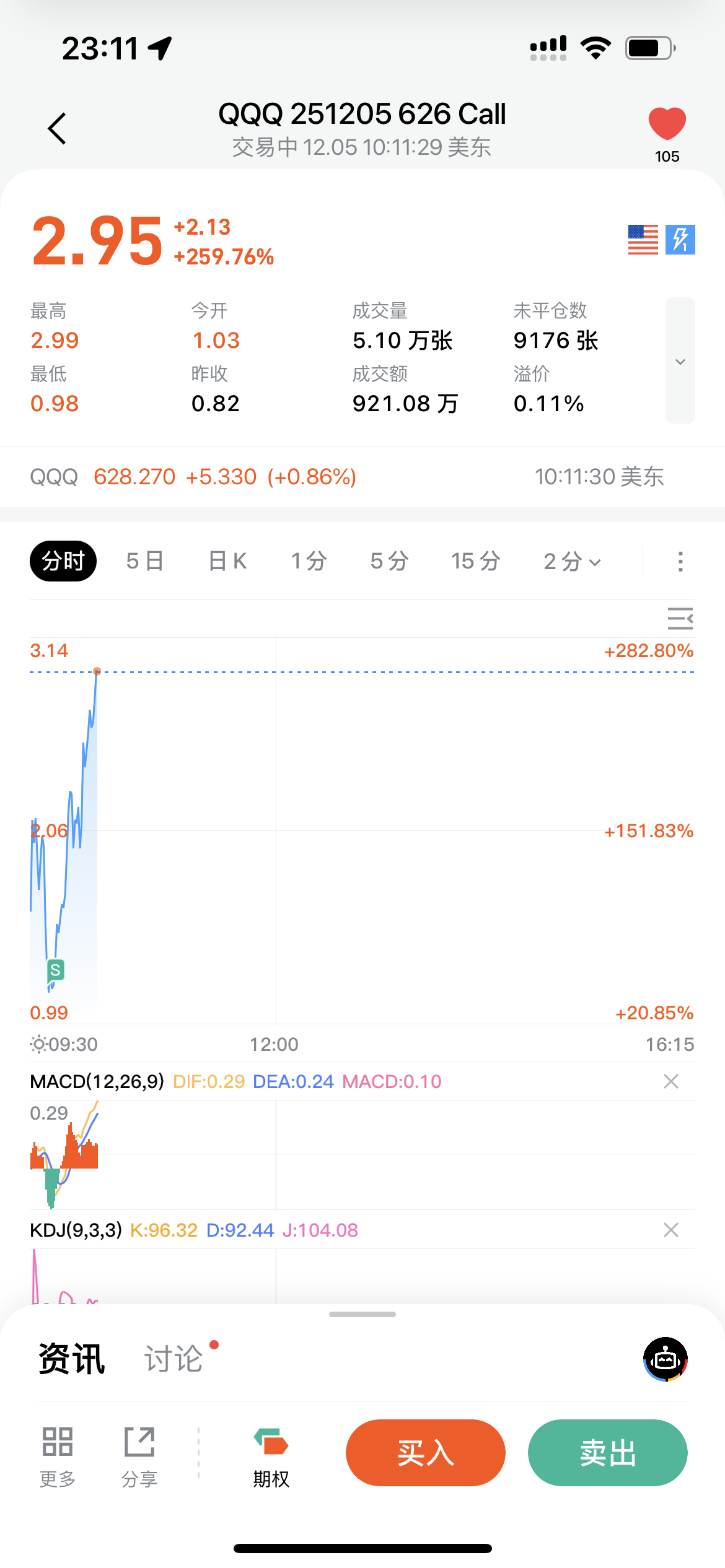The image size is (725, 1568).
Task: Open the AI robot assistant icon
Action: pyautogui.click(x=666, y=1359)
